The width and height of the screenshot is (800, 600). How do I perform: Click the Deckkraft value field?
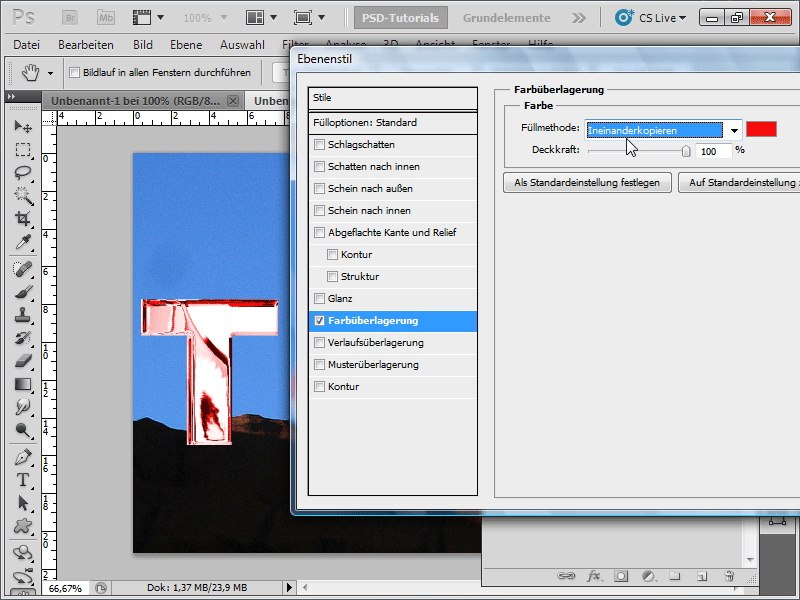(x=713, y=151)
